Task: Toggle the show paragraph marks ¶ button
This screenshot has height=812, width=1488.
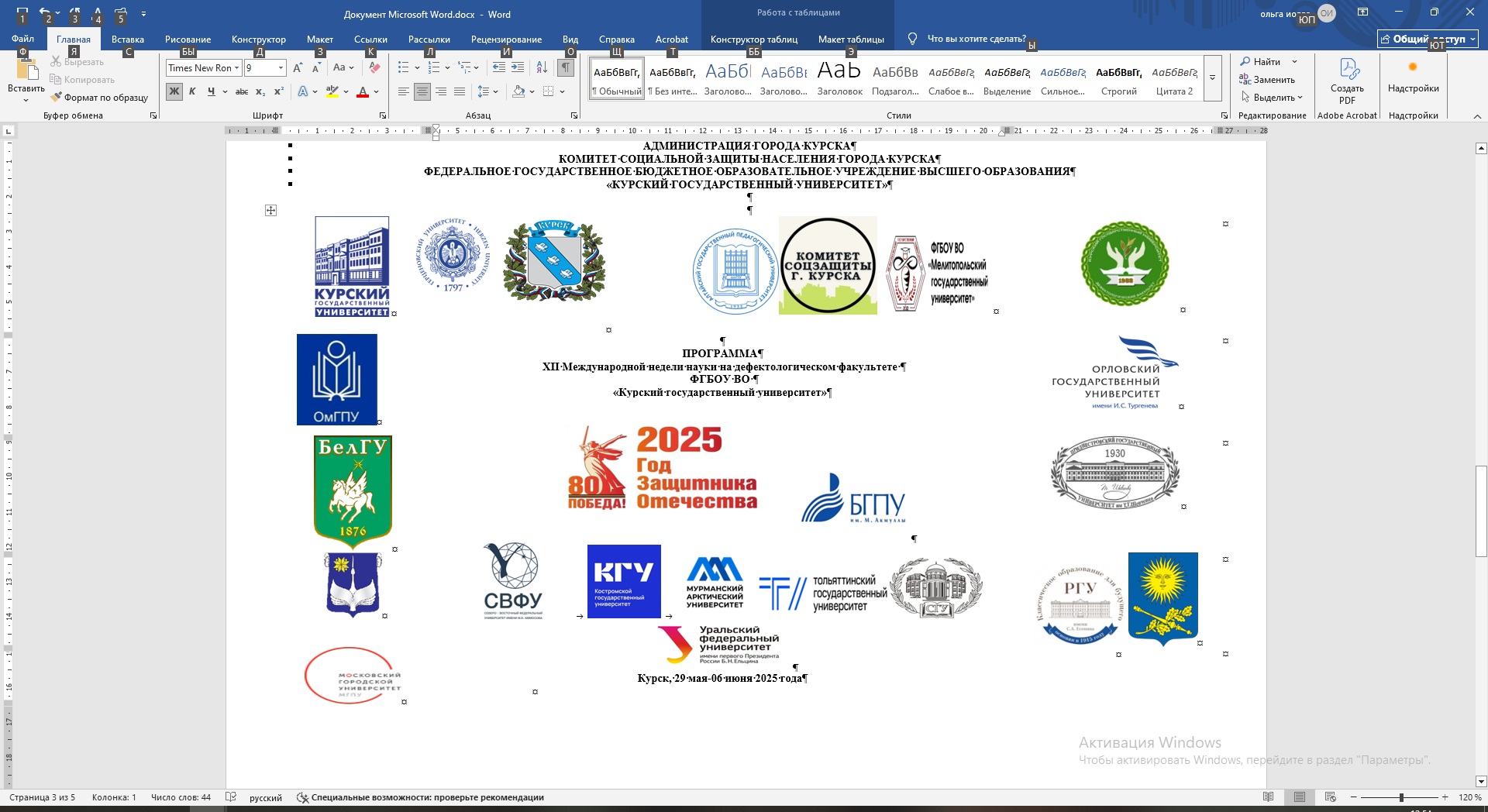Action: pos(567,68)
